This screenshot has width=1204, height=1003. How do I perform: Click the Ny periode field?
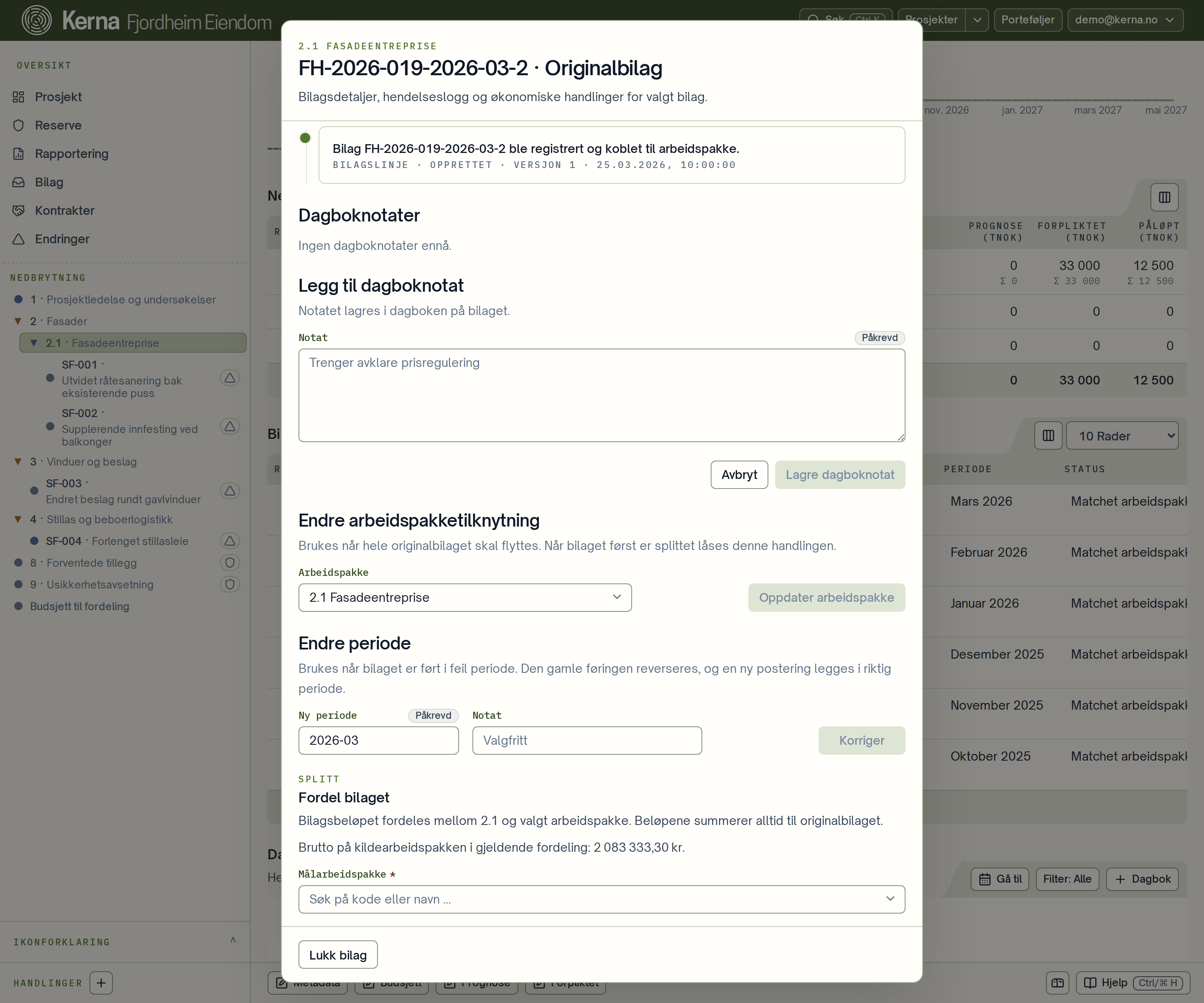378,741
